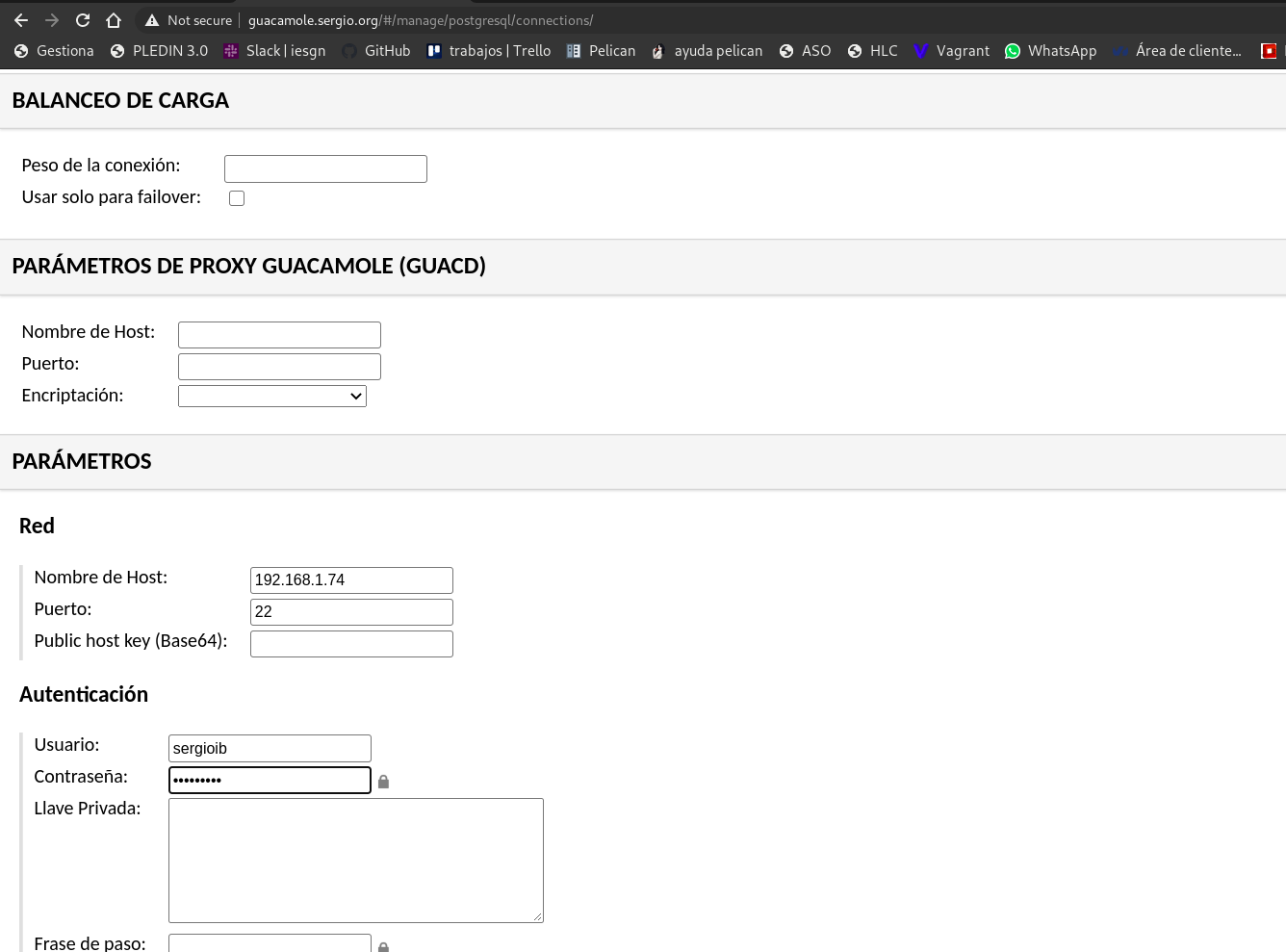Expand the Encriptación dropdown
The height and width of the screenshot is (952, 1286).
tap(272, 396)
